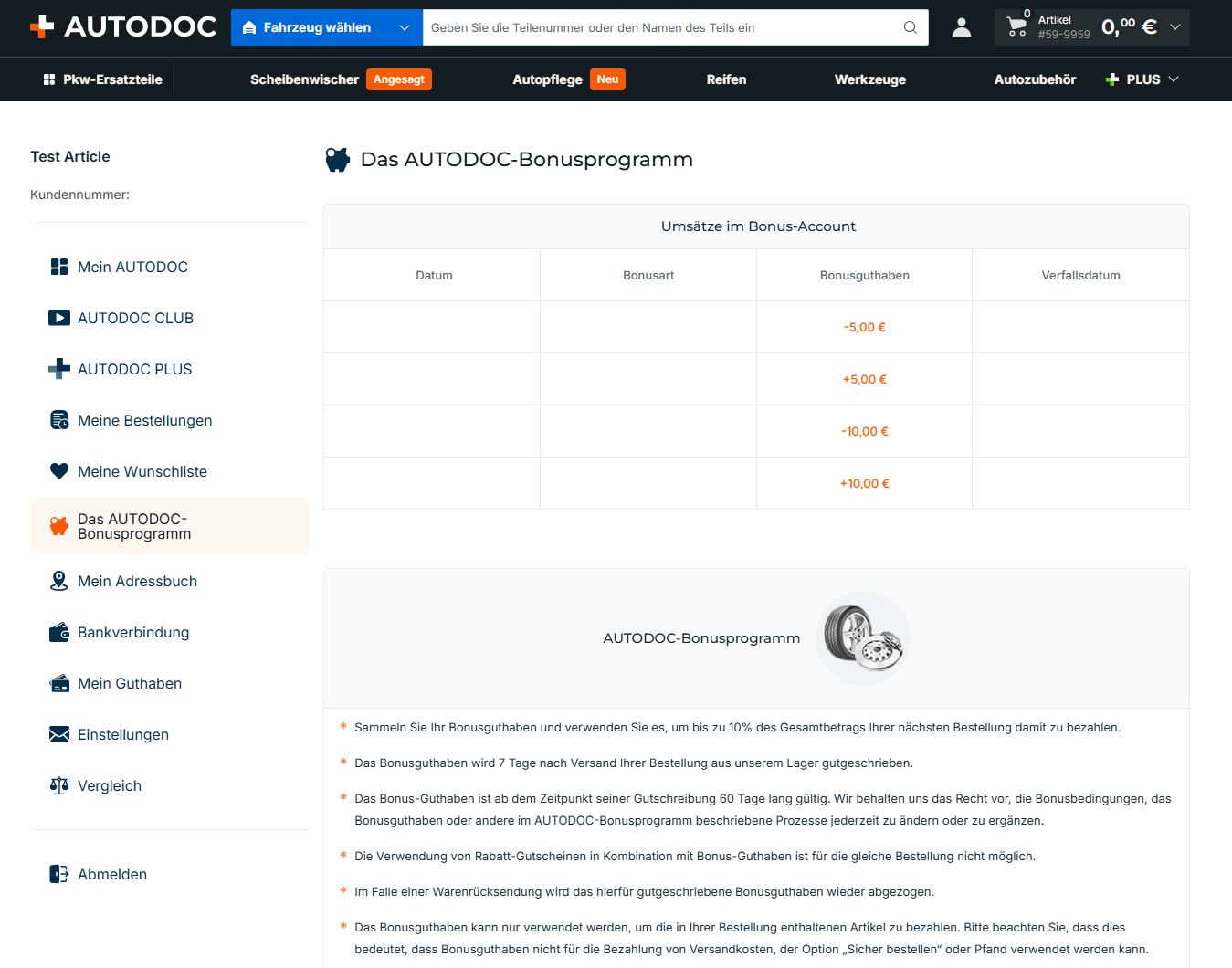Select the +10,00 € bonus entry
The width and height of the screenshot is (1232, 968).
tap(865, 483)
